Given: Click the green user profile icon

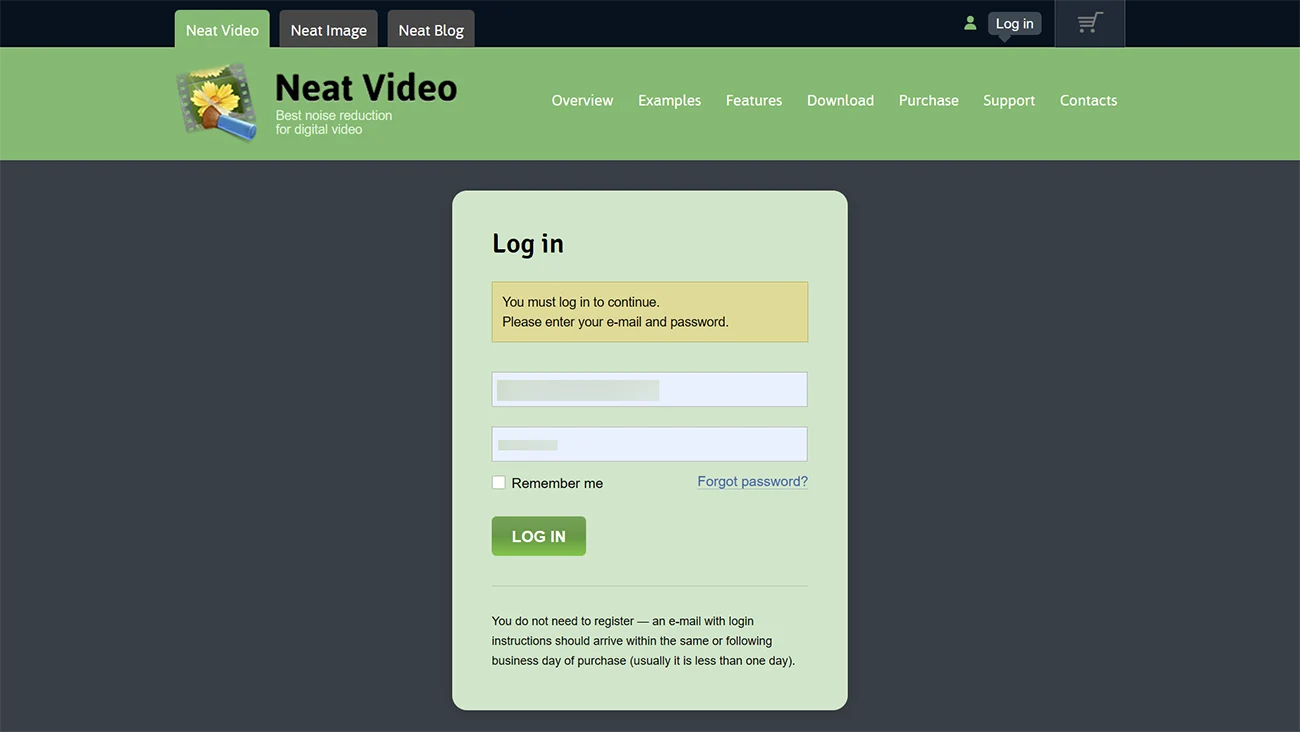Looking at the screenshot, I should (970, 23).
